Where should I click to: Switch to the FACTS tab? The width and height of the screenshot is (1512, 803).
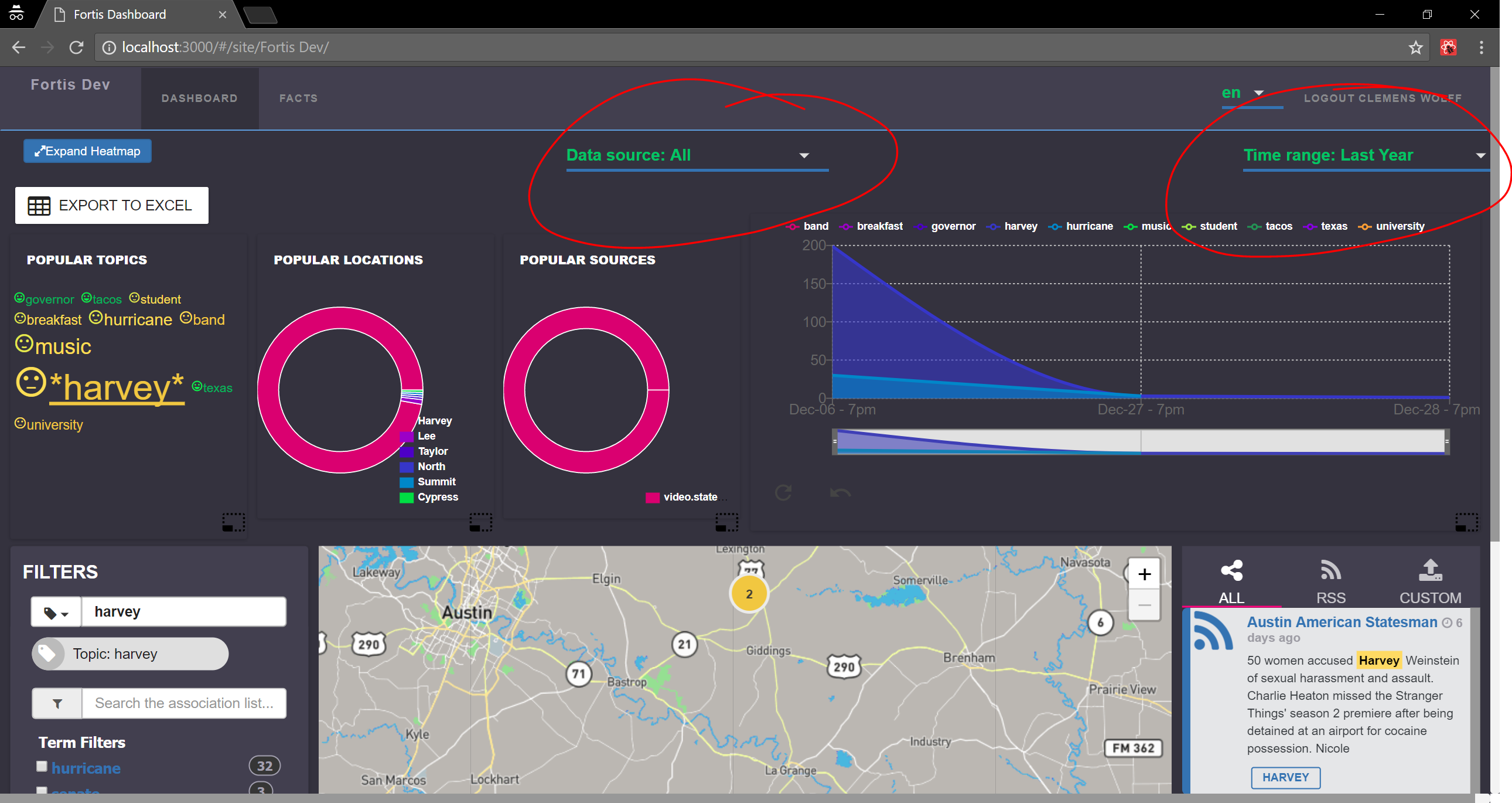[299, 98]
